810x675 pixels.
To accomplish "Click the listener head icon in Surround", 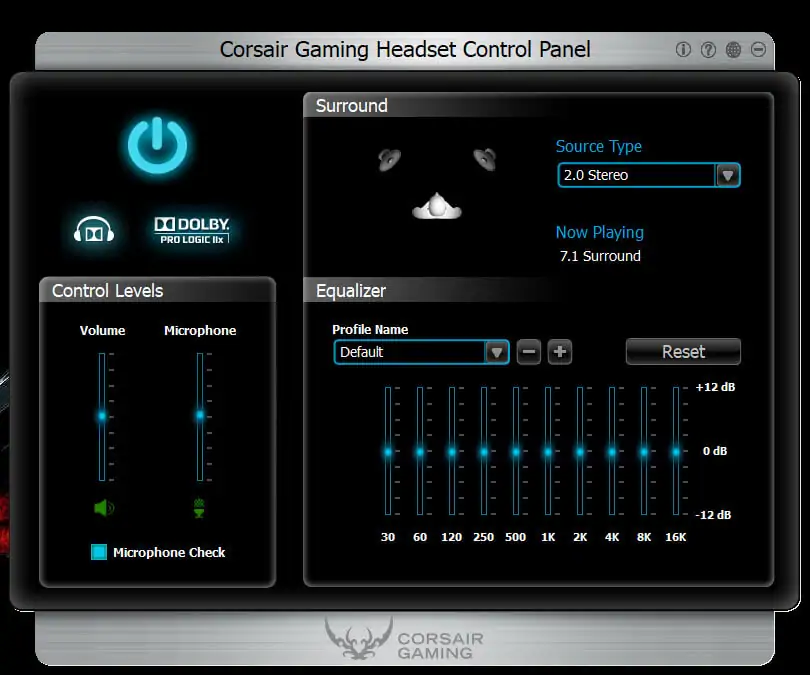I will click(437, 206).
